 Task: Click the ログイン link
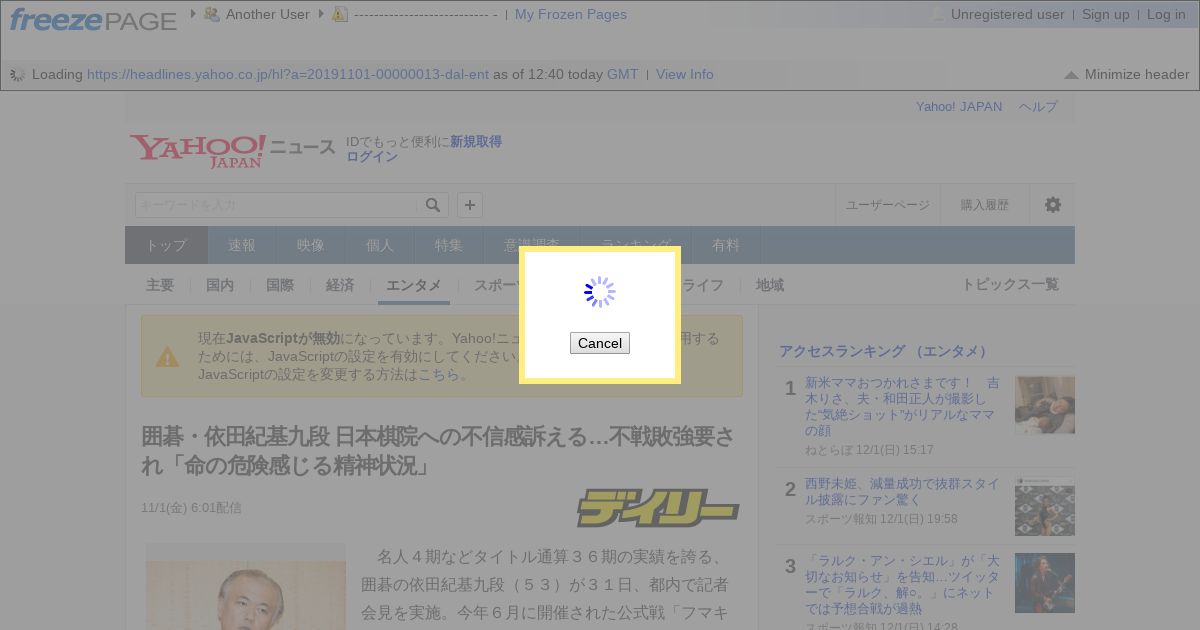click(372, 157)
